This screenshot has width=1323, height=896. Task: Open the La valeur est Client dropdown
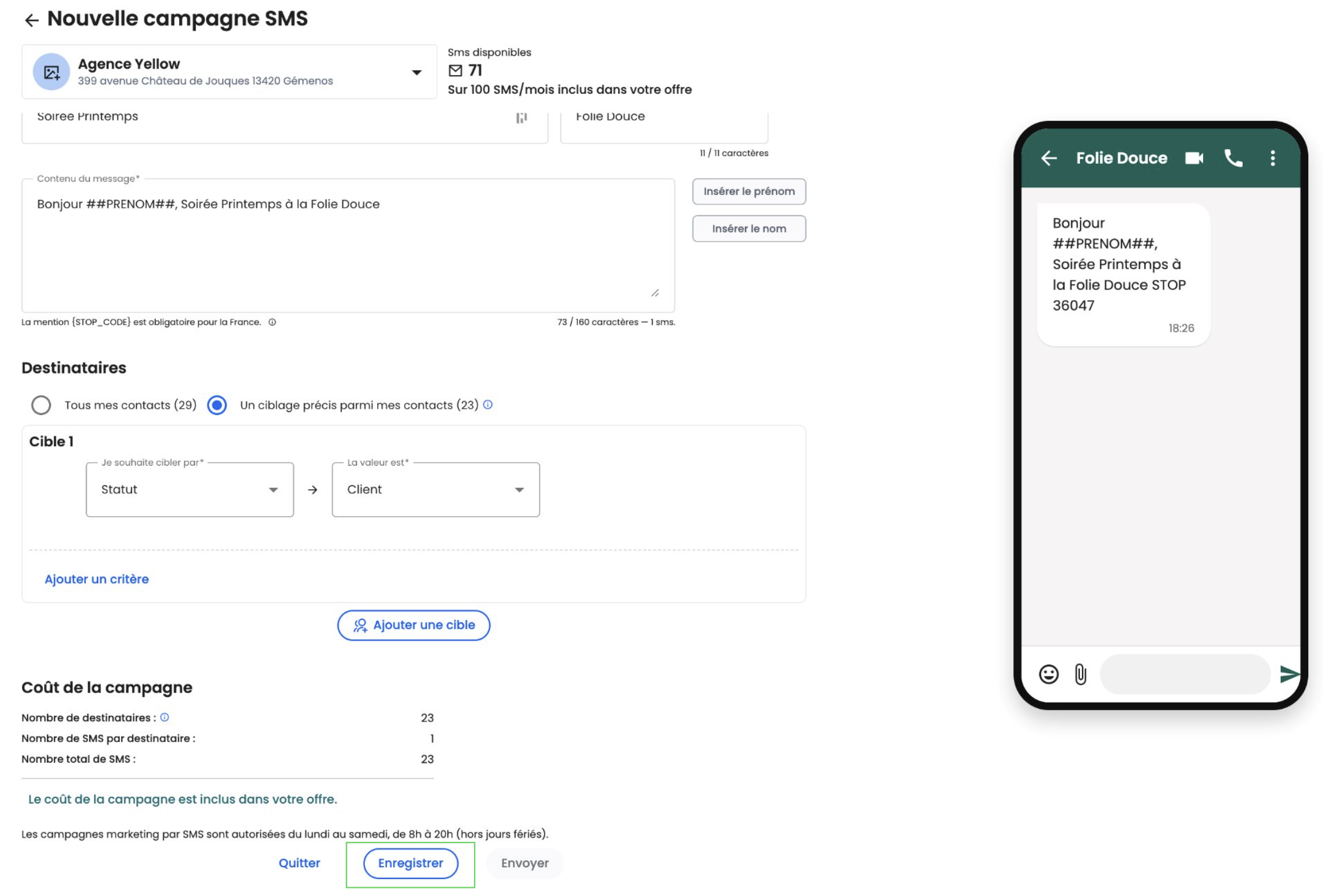click(435, 490)
